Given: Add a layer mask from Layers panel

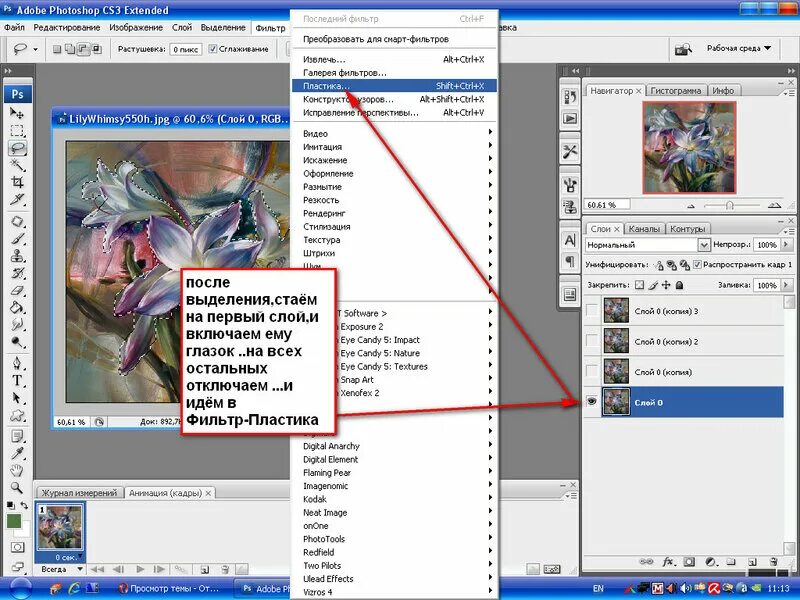Looking at the screenshot, I should click(689, 562).
